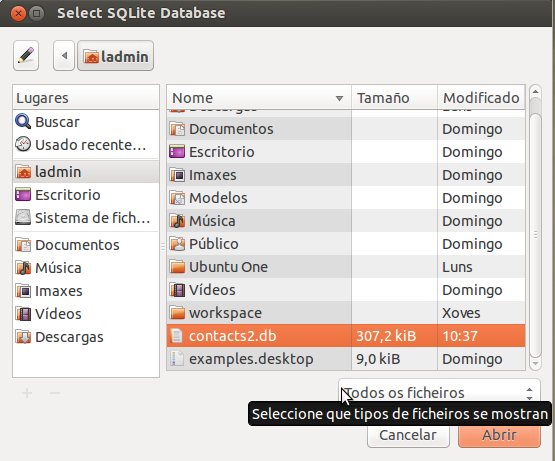Click the pencil icon to type a filename

26,56
